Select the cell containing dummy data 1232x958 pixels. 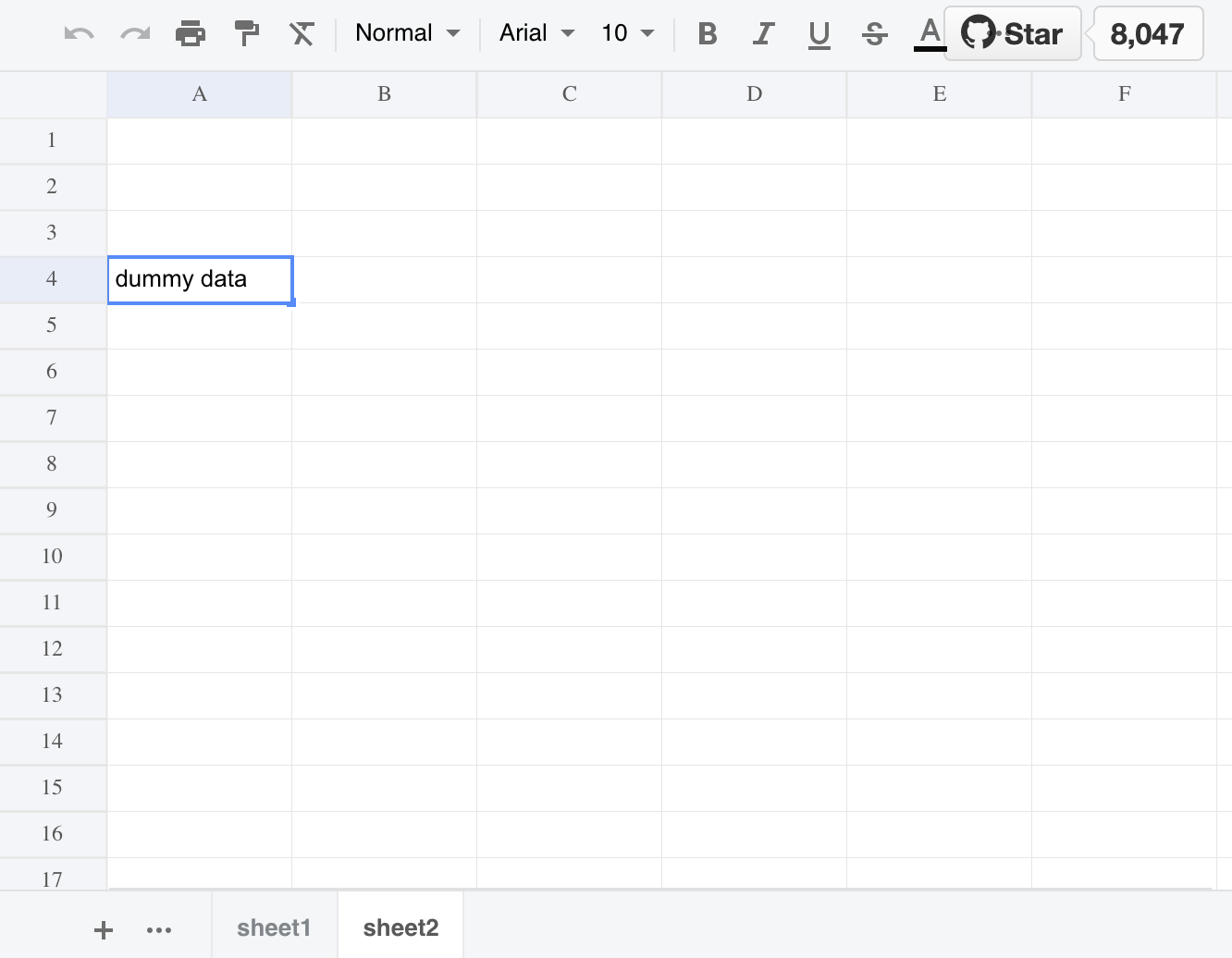200,279
